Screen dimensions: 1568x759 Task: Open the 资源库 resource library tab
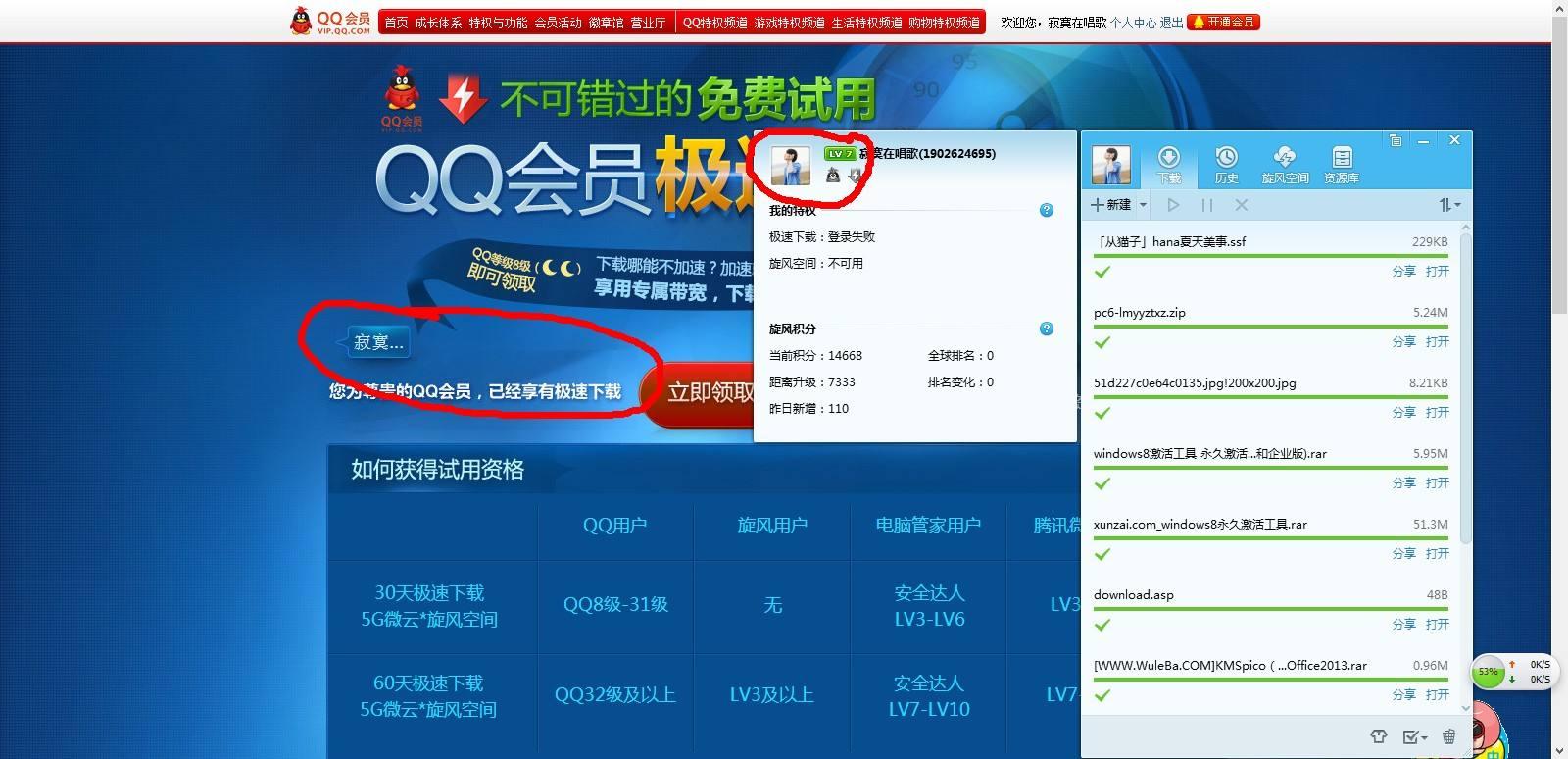coord(1342,165)
